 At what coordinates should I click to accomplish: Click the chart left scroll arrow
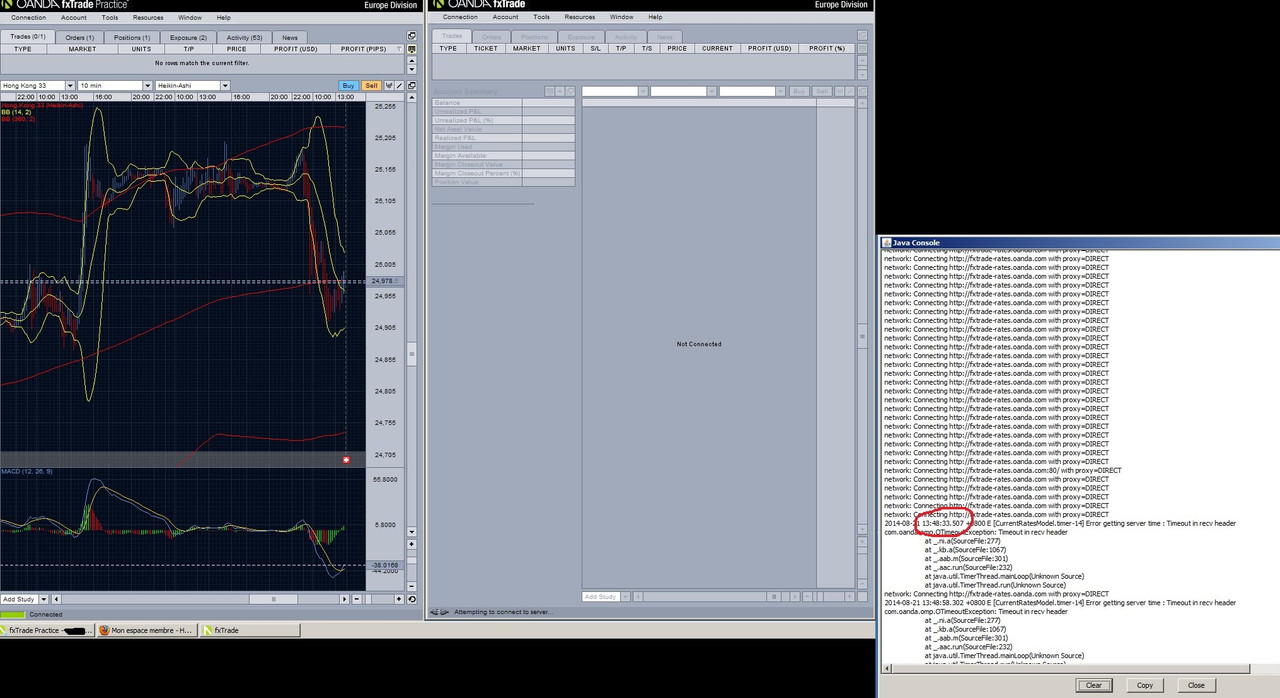[x=56, y=599]
